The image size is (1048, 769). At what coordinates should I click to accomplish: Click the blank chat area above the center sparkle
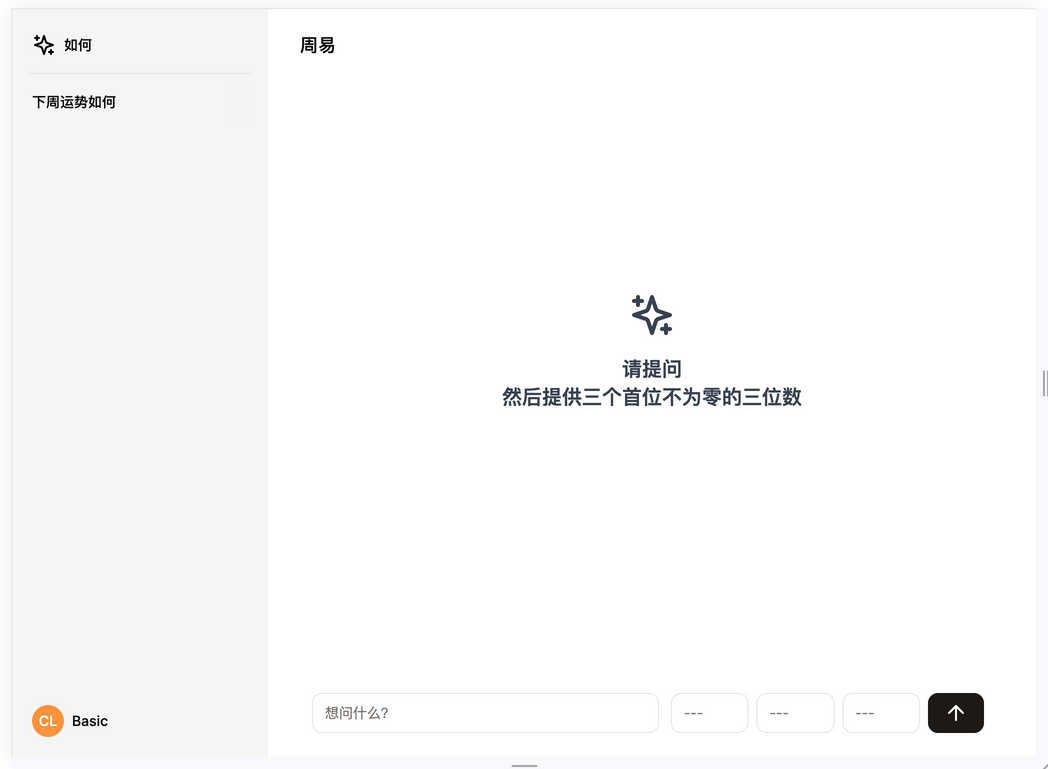(x=652, y=180)
